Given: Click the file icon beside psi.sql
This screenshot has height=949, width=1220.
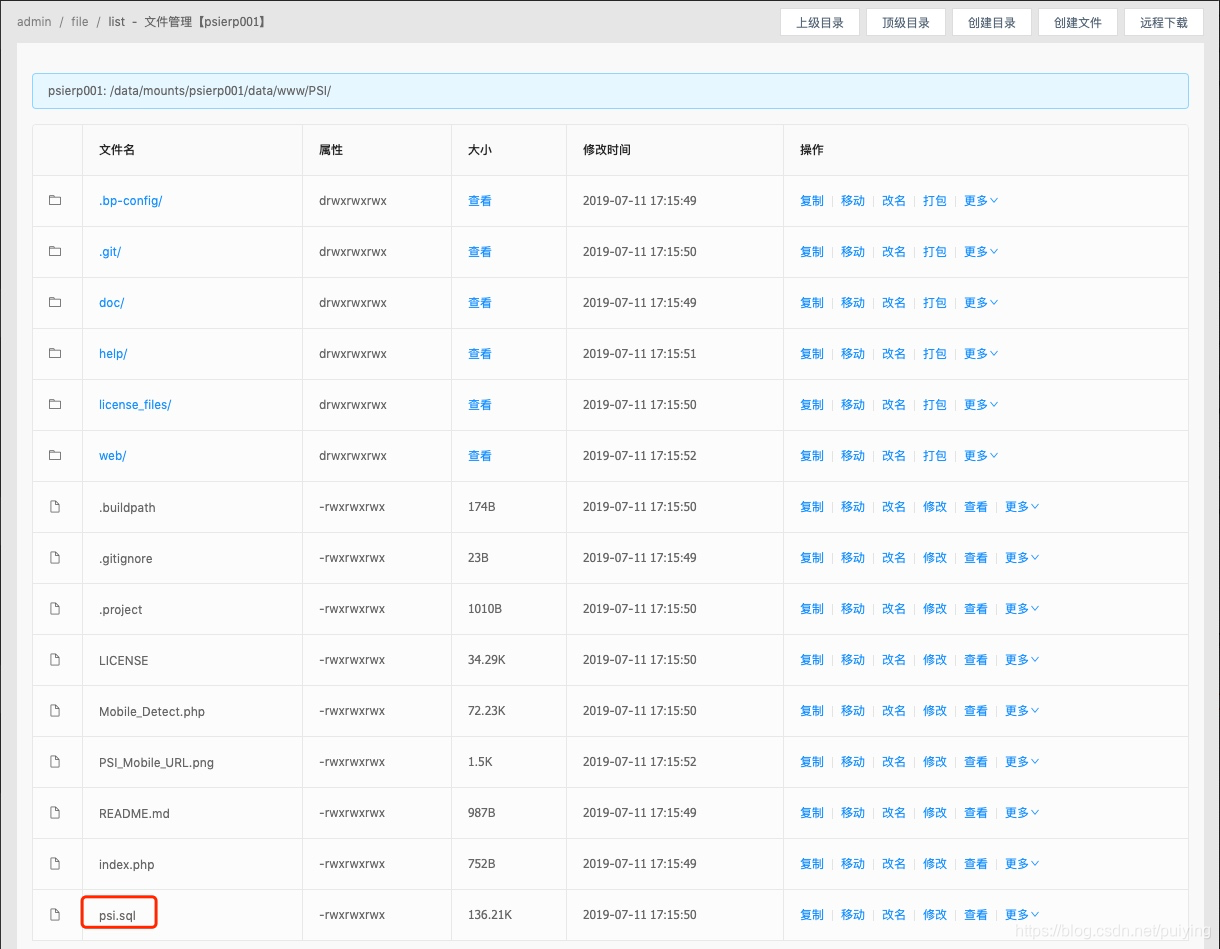Looking at the screenshot, I should coord(55,914).
